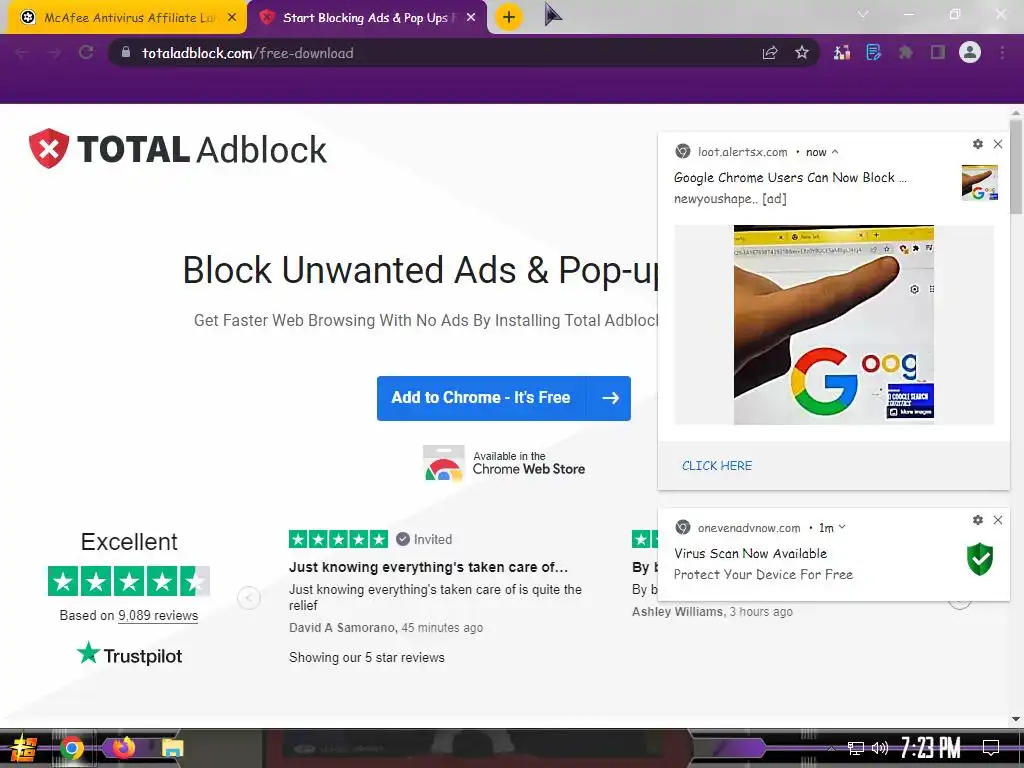1024x768 pixels.
Task: Open settings for loot.alertsx.com notification
Action: (x=978, y=144)
